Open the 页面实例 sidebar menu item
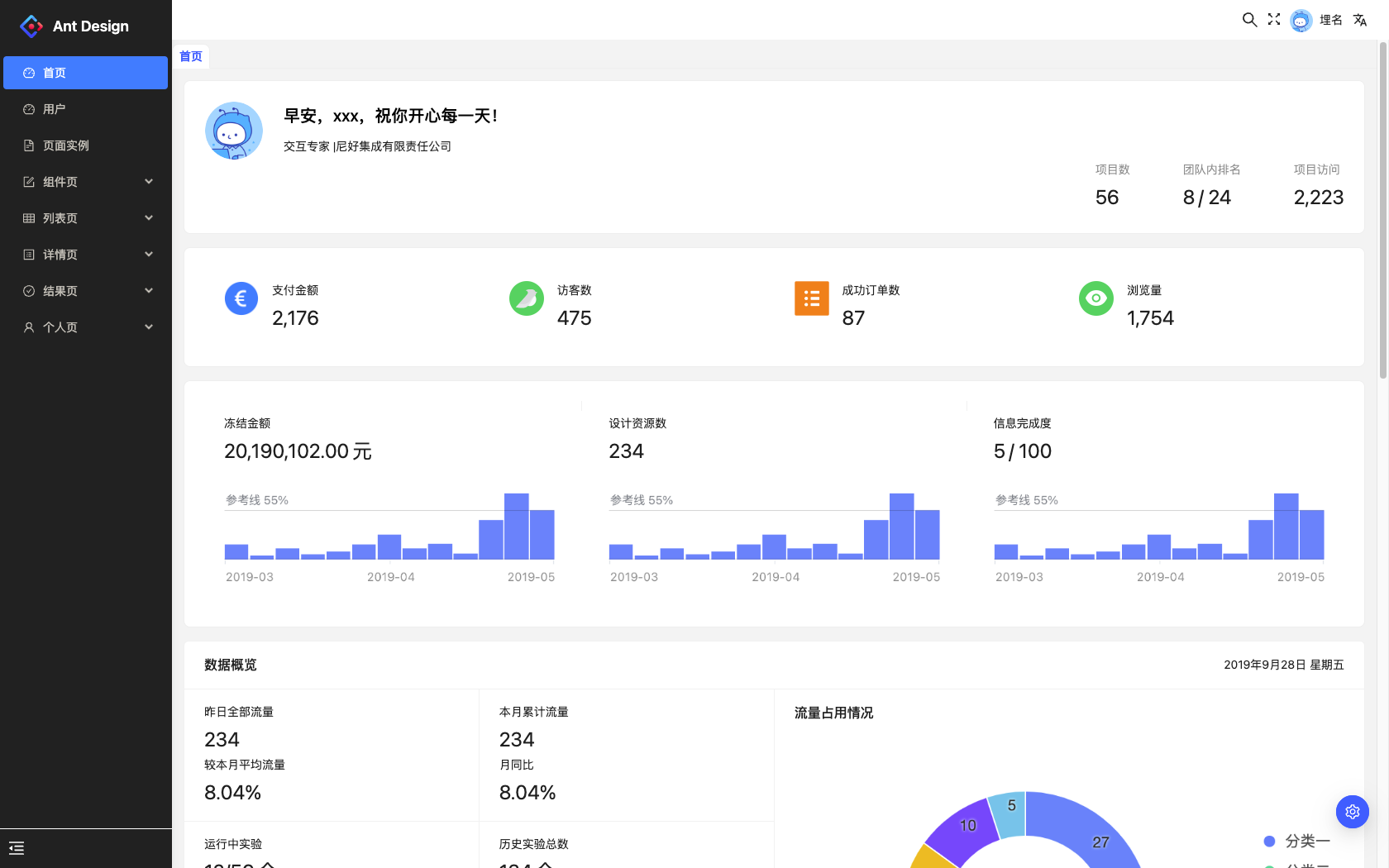 tap(86, 145)
